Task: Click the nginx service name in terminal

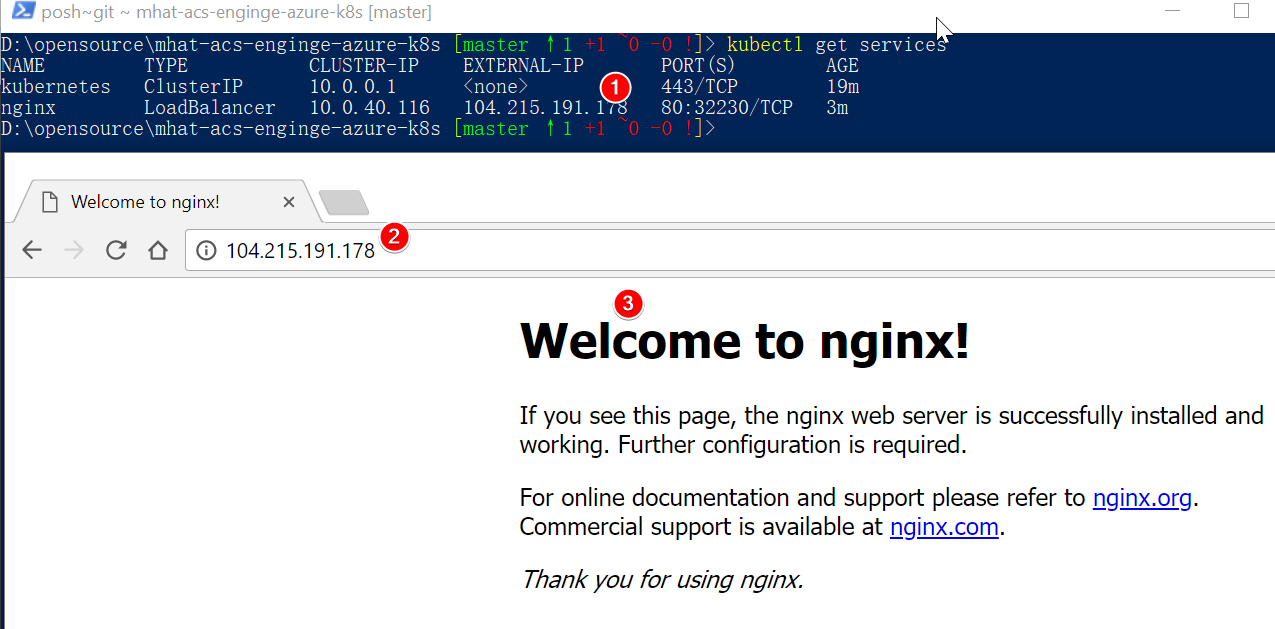Action: tap(28, 108)
